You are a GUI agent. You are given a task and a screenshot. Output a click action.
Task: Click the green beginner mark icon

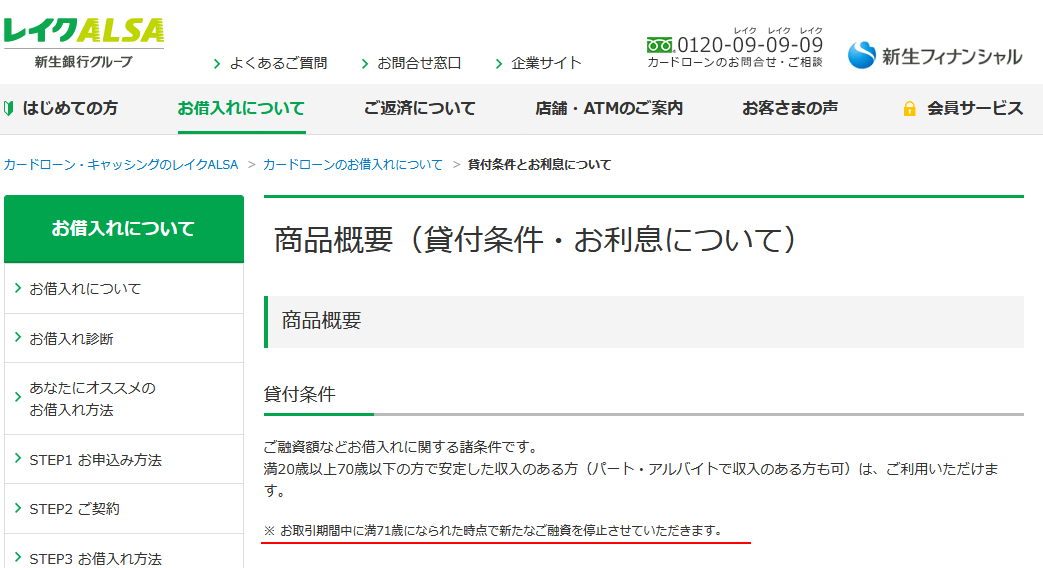click(9, 108)
